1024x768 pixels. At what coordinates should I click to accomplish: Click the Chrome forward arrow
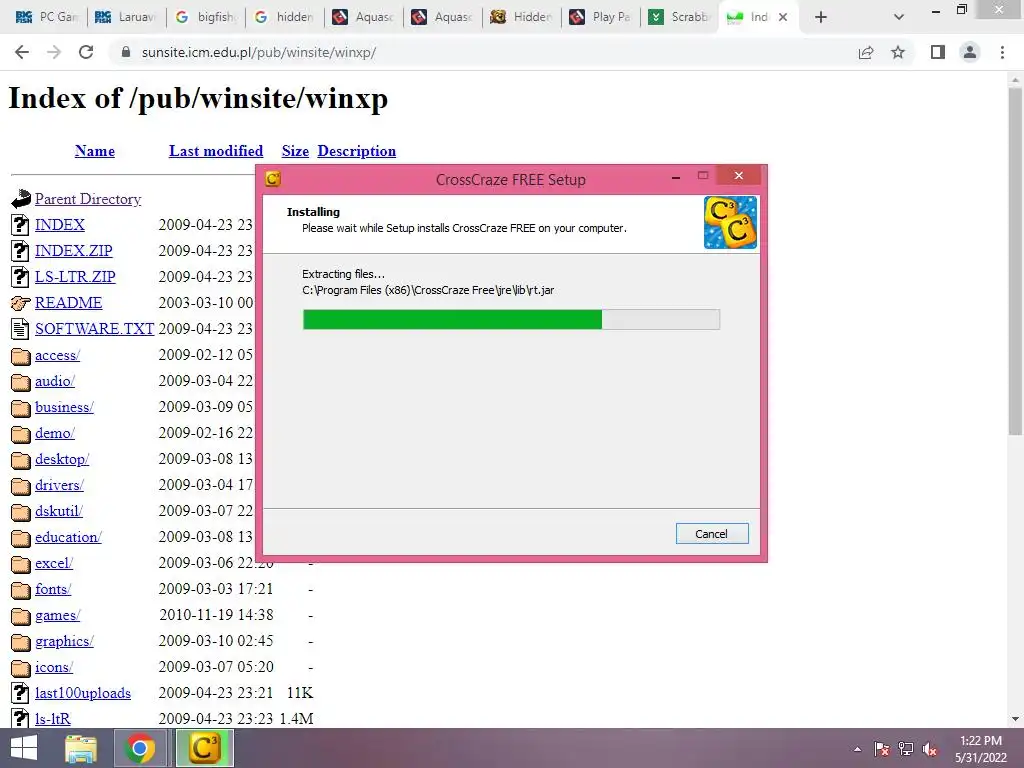coord(54,52)
